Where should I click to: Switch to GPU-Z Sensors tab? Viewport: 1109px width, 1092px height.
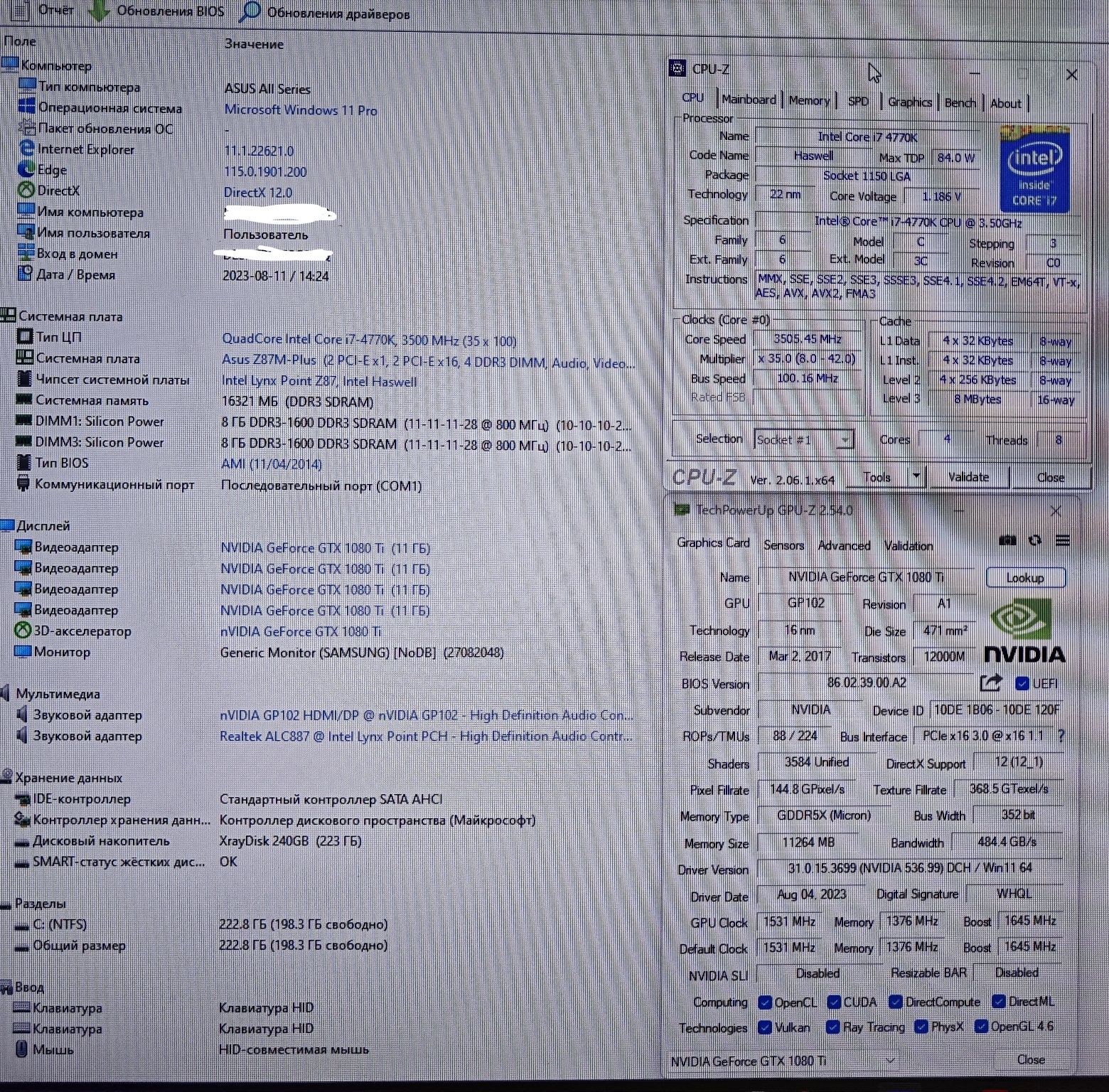[783, 545]
